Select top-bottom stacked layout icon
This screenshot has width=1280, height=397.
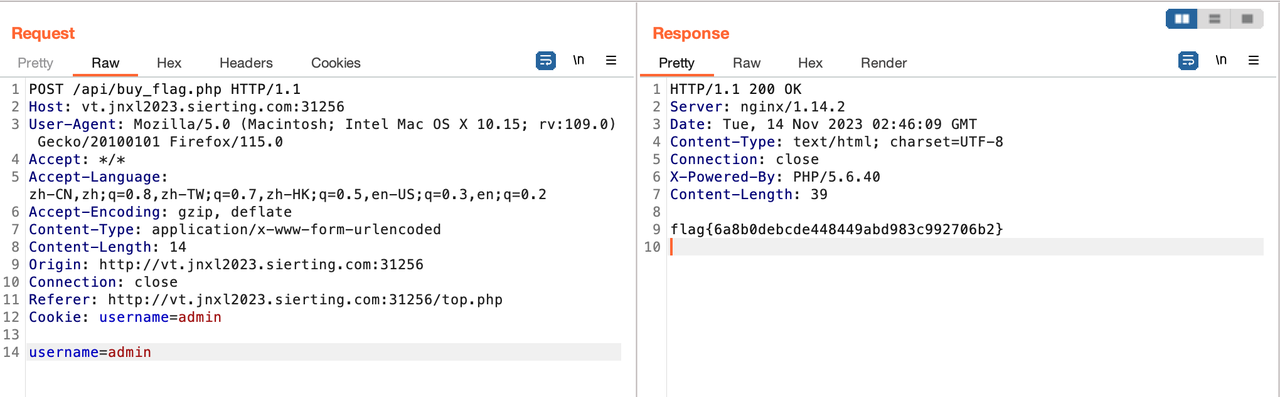[1214, 18]
